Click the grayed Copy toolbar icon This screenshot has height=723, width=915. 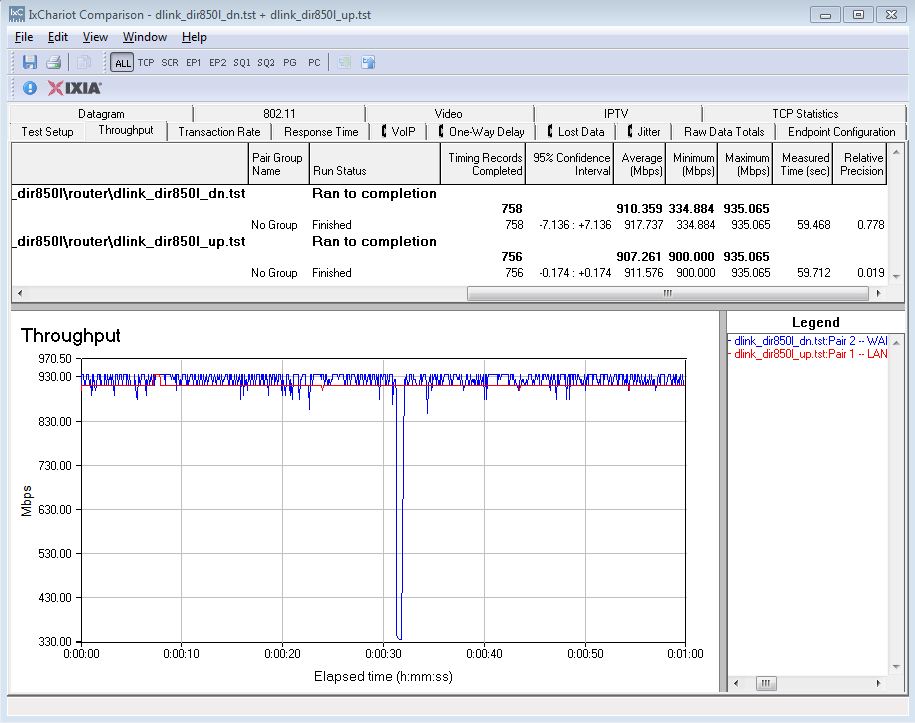pyautogui.click(x=84, y=62)
